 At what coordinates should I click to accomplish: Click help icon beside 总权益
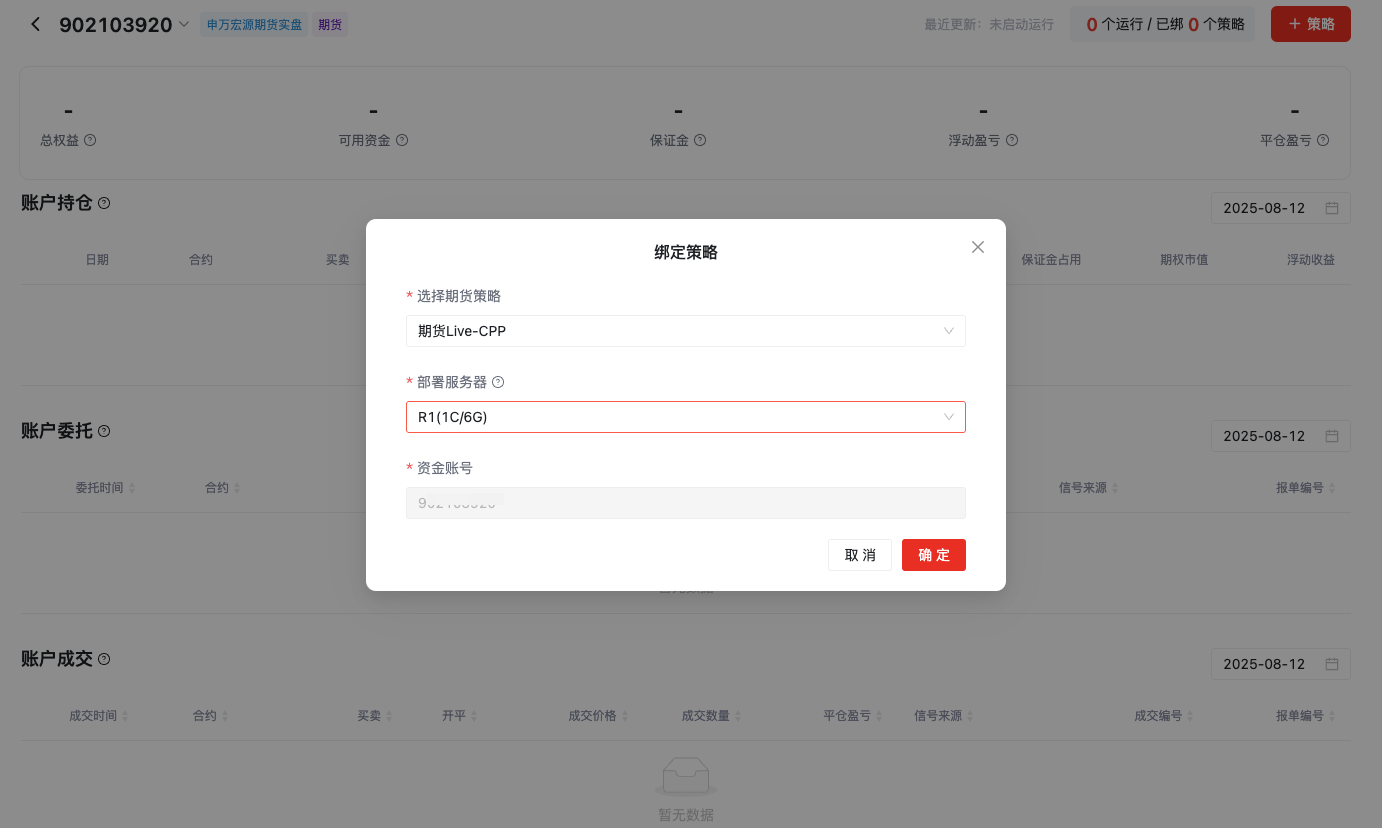pos(90,140)
